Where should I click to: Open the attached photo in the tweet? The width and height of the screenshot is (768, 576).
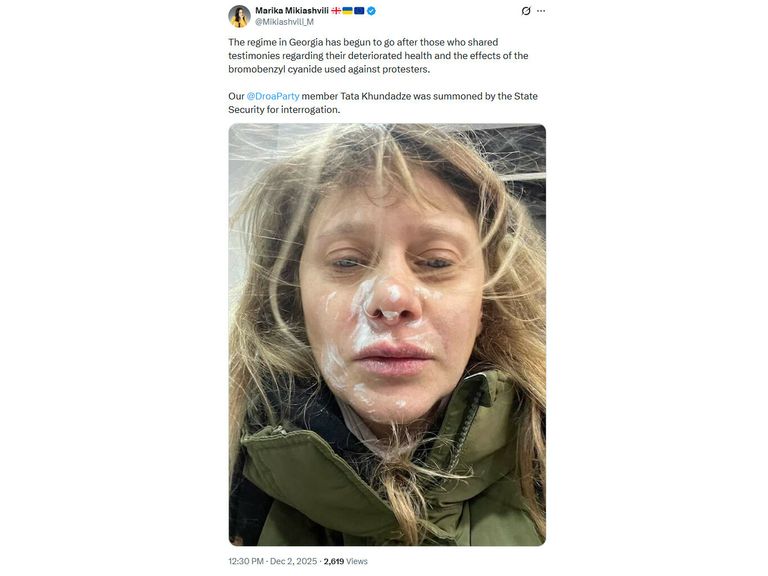click(387, 334)
